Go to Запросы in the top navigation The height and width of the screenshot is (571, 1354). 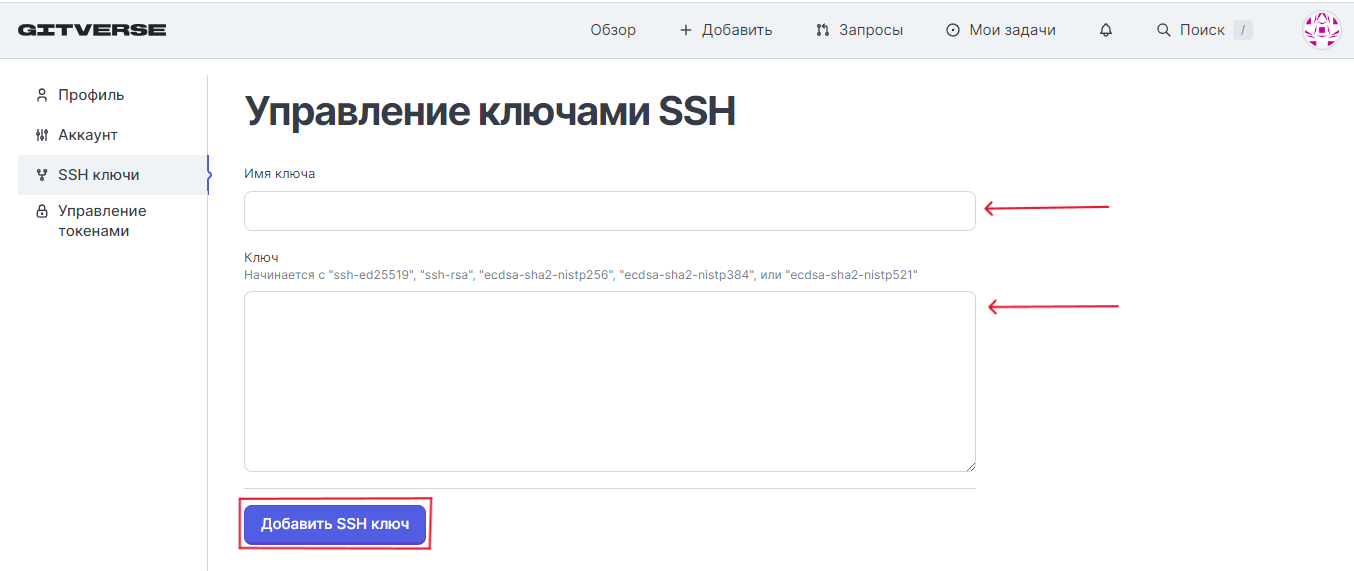pos(871,30)
